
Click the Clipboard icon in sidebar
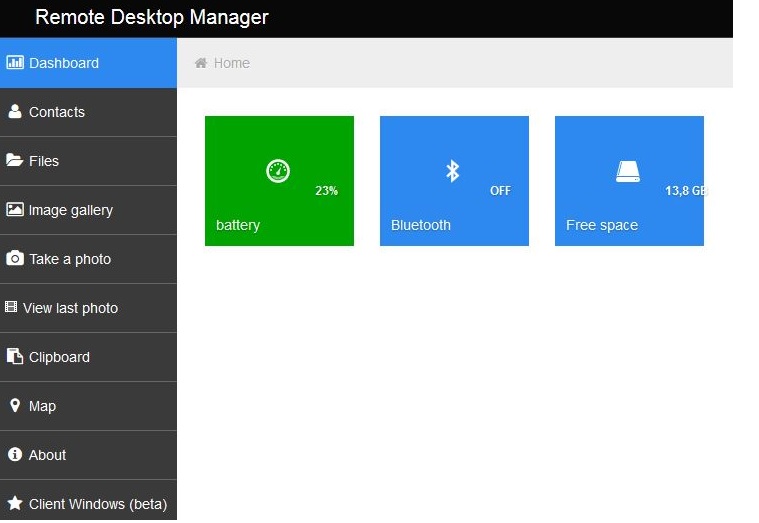point(15,356)
